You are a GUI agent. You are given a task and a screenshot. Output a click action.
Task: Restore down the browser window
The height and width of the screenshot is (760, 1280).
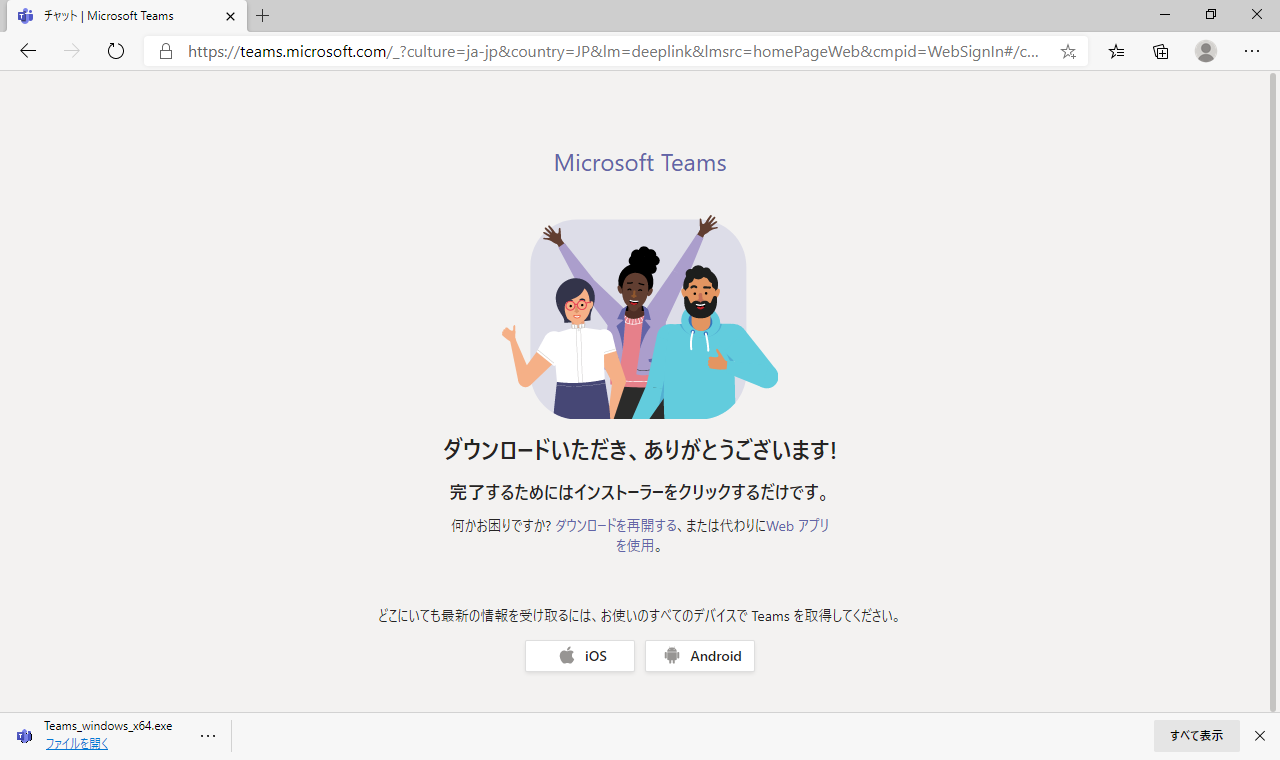[x=1211, y=14]
